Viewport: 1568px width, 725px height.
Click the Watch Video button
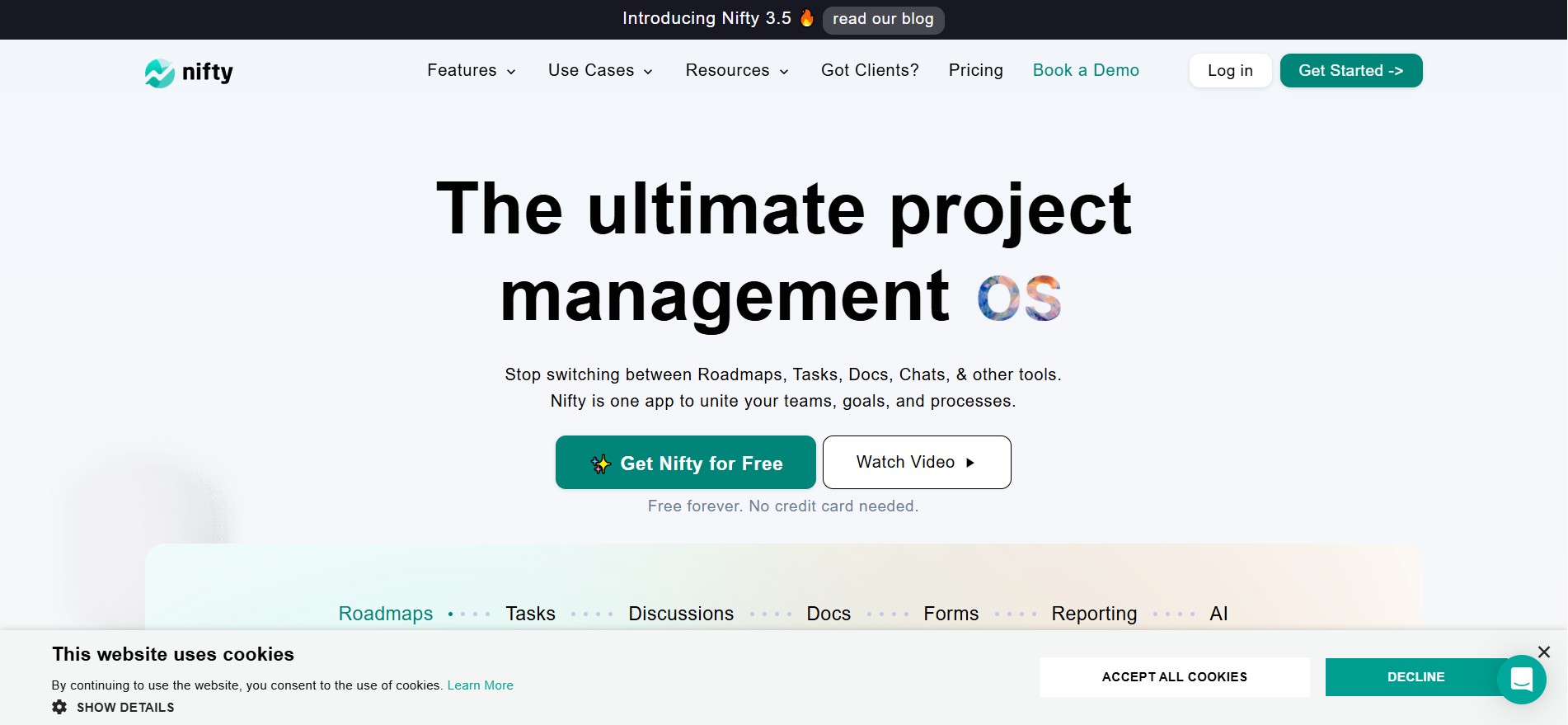(917, 463)
